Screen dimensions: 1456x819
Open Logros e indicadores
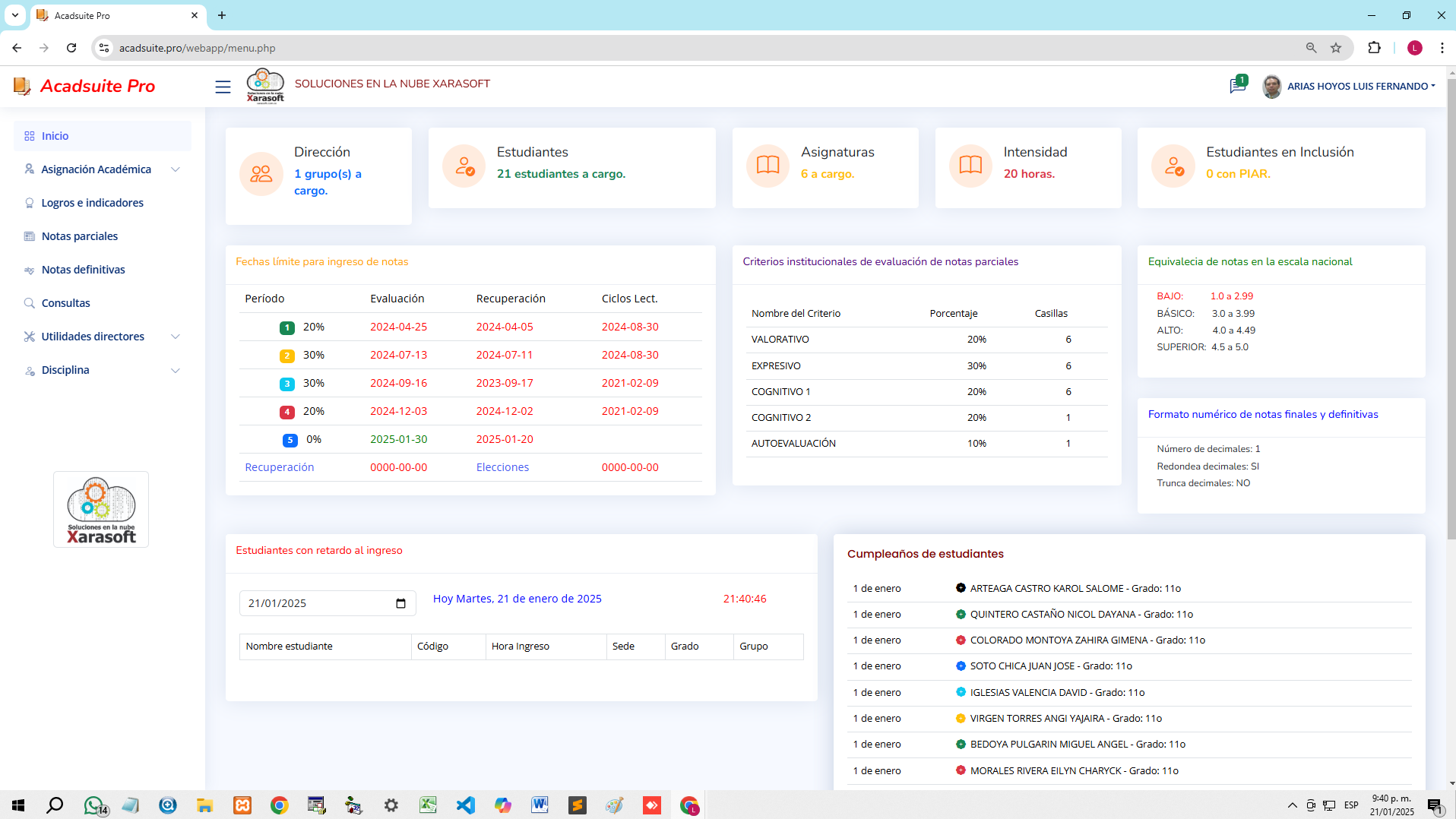click(x=92, y=203)
